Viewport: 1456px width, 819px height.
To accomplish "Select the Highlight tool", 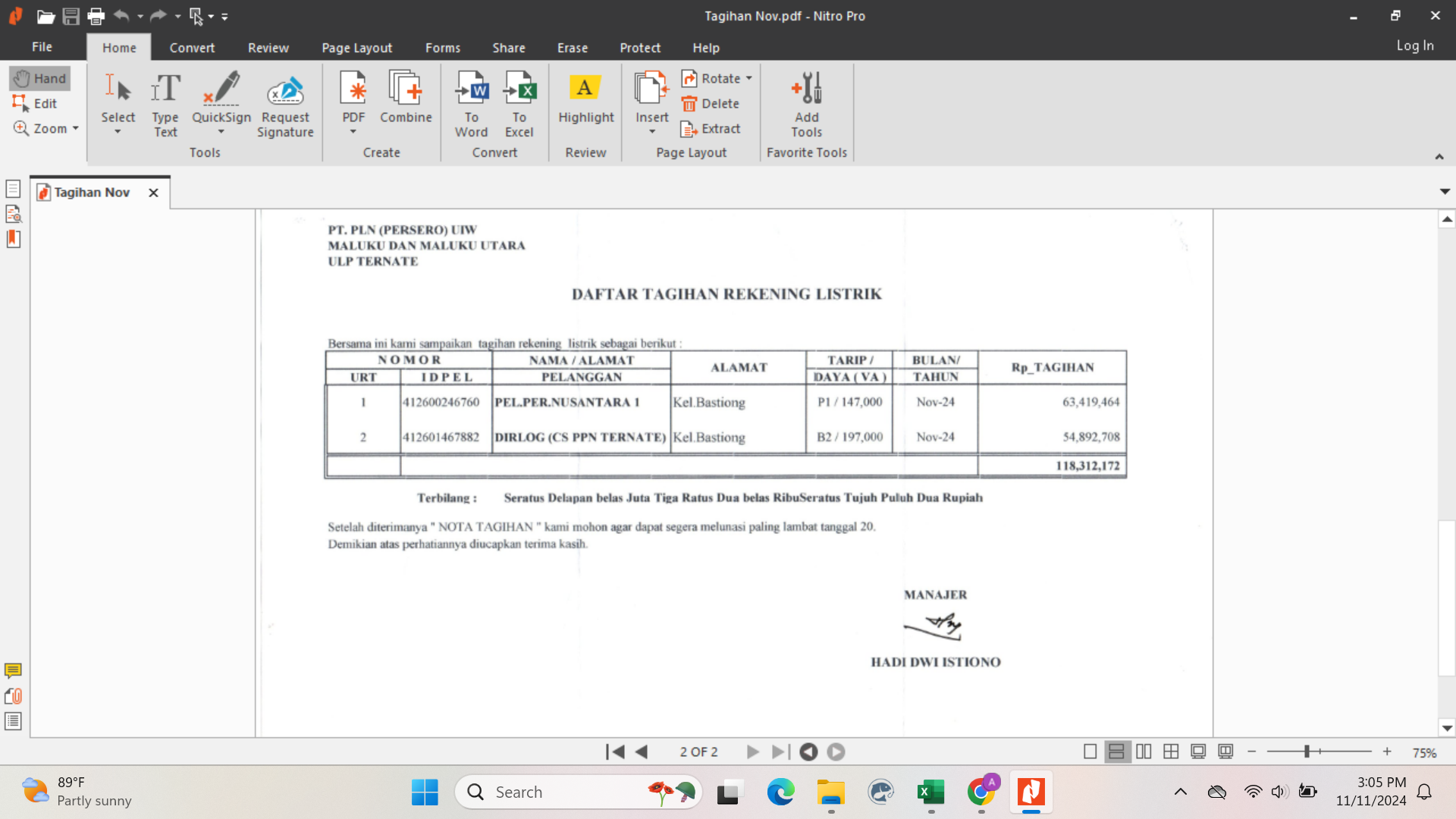I will click(586, 97).
